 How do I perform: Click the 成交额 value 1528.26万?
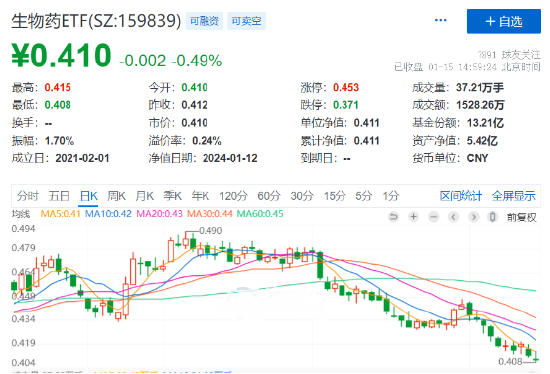pyautogui.click(x=480, y=105)
